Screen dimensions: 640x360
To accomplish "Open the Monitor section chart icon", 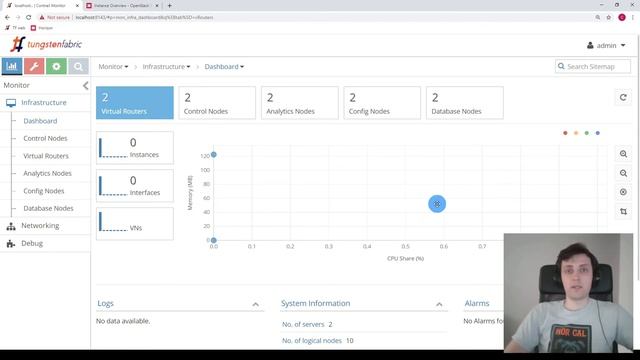I will click(x=12, y=66).
